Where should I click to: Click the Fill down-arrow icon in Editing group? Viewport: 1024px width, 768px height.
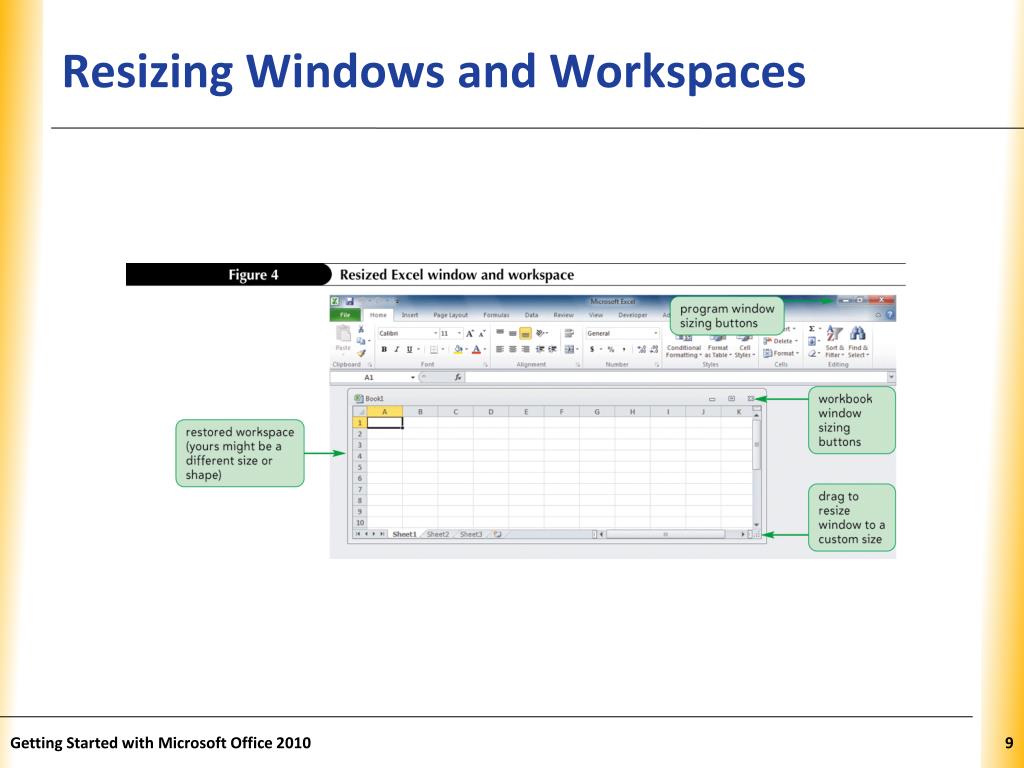812,341
